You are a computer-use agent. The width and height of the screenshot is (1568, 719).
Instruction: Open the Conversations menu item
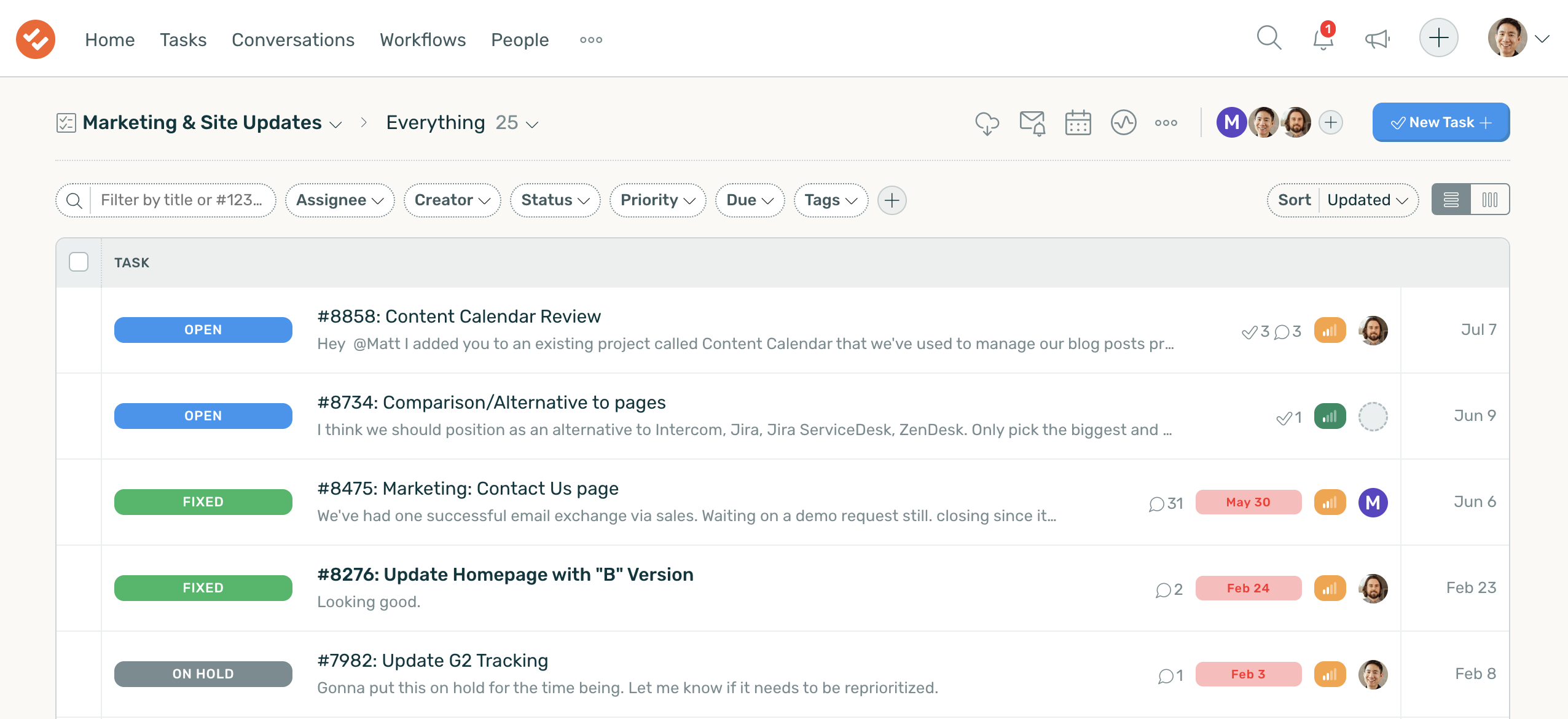point(292,39)
